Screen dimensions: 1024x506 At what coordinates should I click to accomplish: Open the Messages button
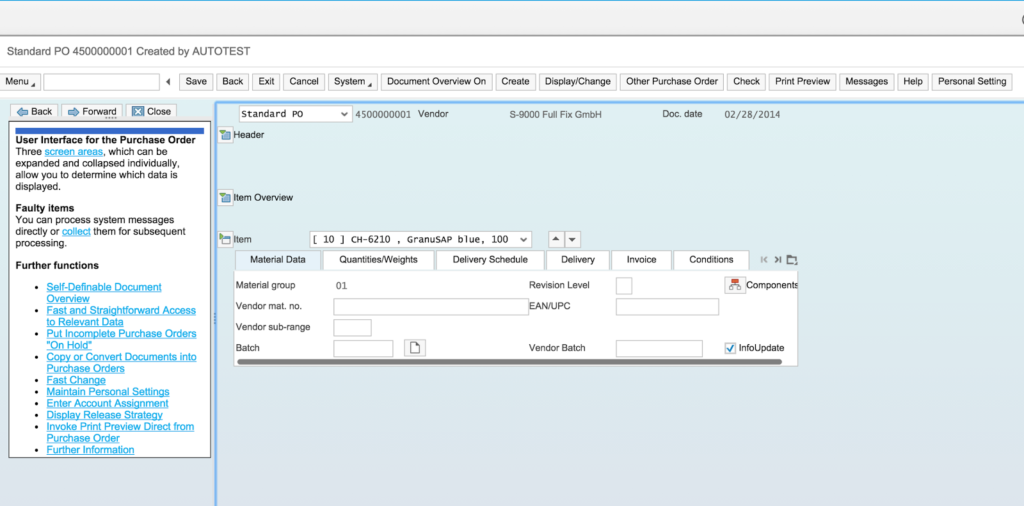coord(866,82)
